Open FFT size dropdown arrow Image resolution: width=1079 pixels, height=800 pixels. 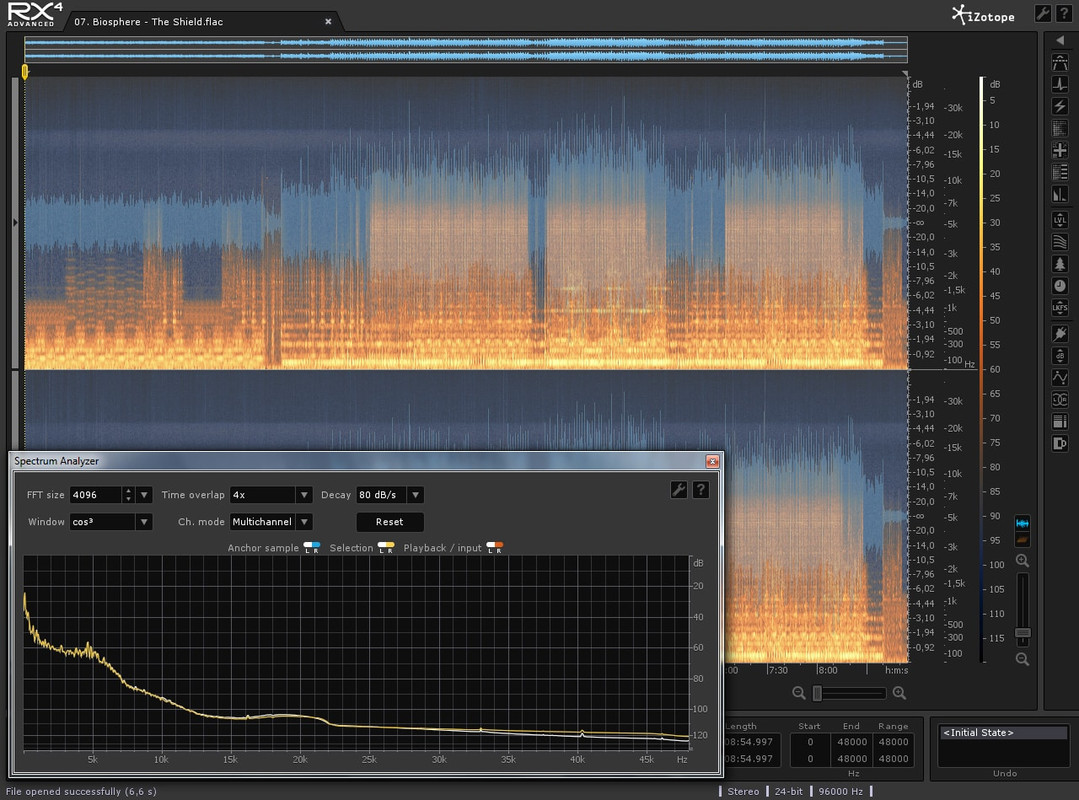144,495
